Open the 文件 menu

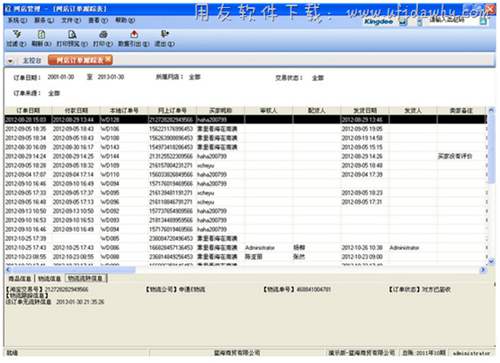(71, 21)
